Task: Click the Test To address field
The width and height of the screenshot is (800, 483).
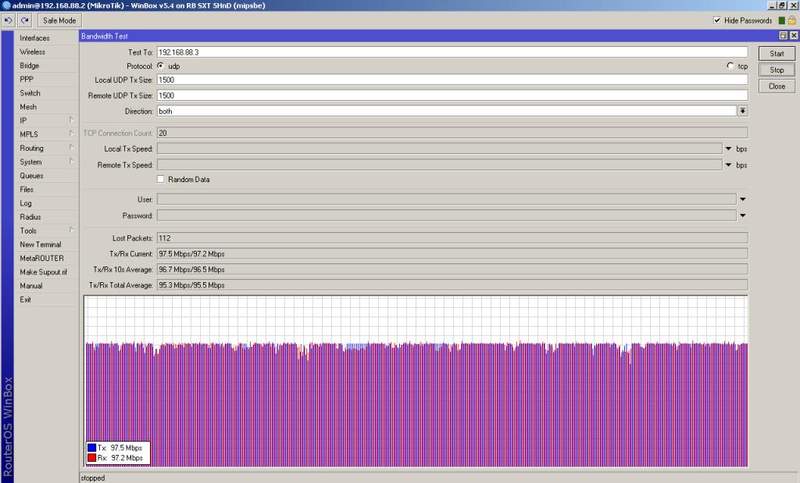Action: coord(452,52)
